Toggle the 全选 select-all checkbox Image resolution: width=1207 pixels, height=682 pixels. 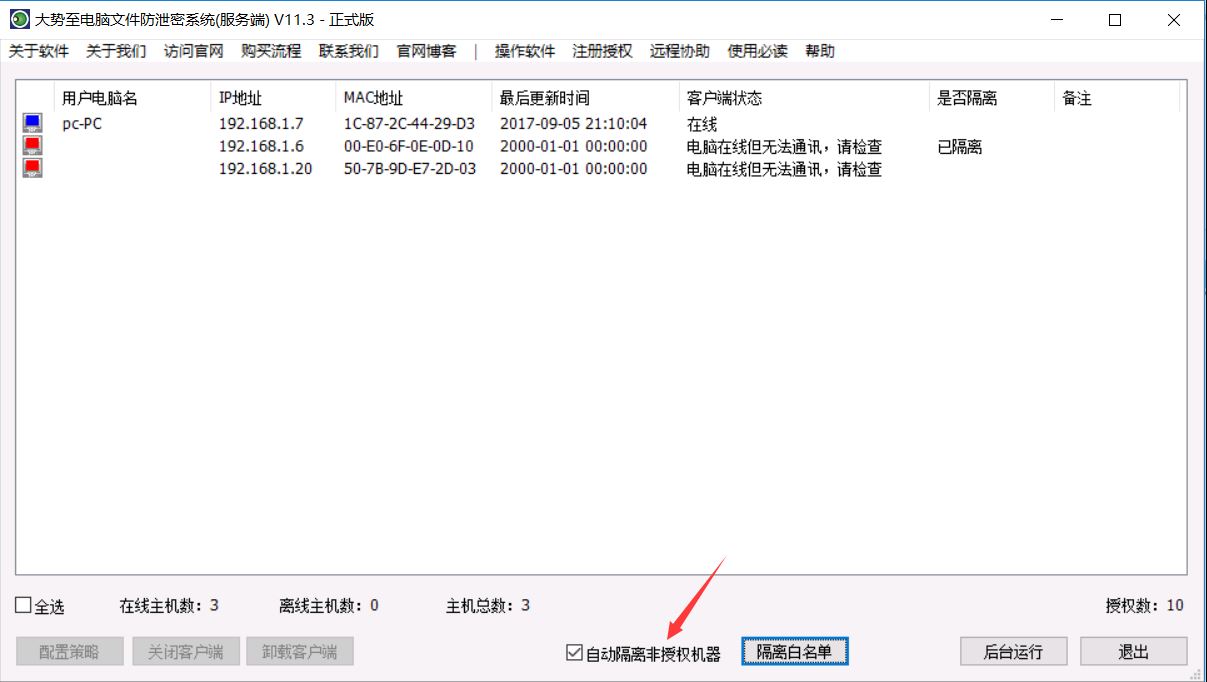pyautogui.click(x=23, y=605)
